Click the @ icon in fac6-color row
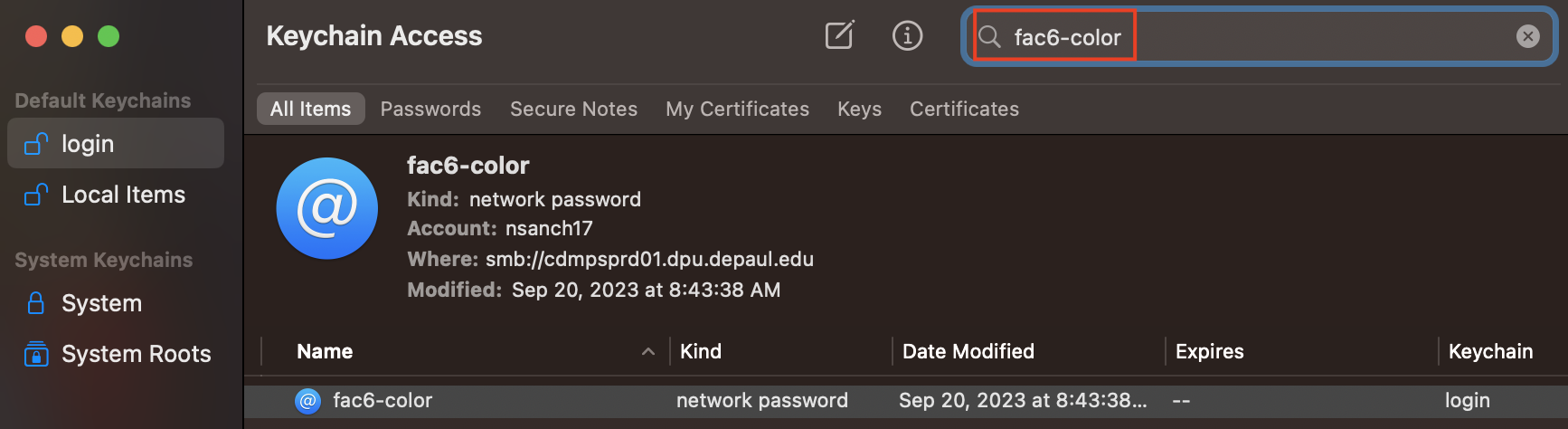This screenshot has height=429, width=1568. [x=307, y=401]
